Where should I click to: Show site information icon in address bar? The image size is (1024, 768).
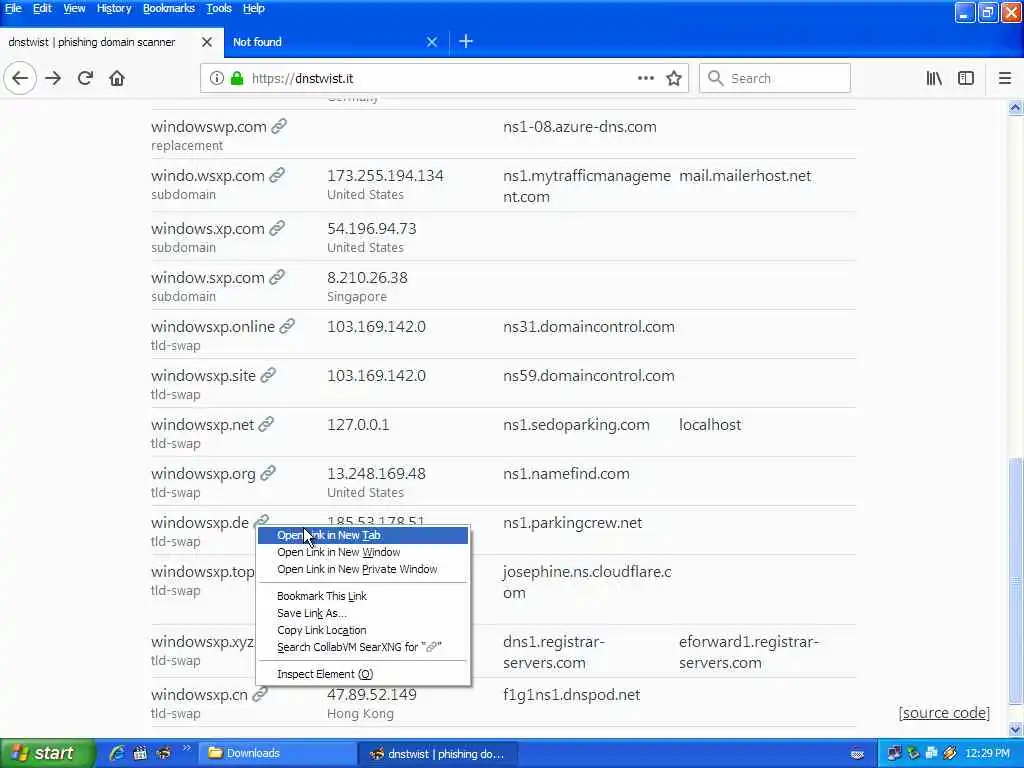(217, 78)
